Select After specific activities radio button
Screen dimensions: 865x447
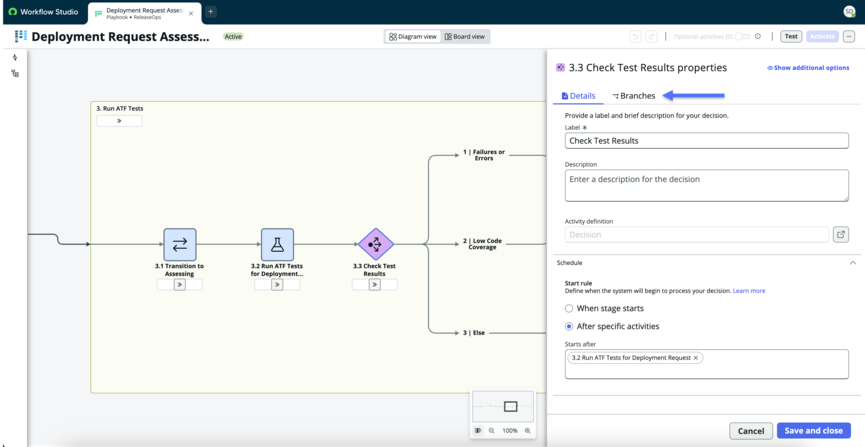(569, 326)
